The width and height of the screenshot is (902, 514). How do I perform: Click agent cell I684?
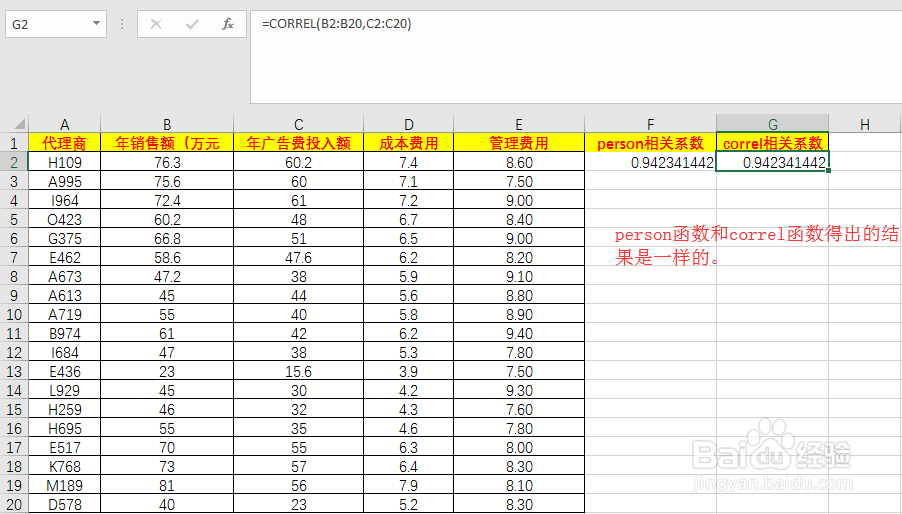pos(64,352)
